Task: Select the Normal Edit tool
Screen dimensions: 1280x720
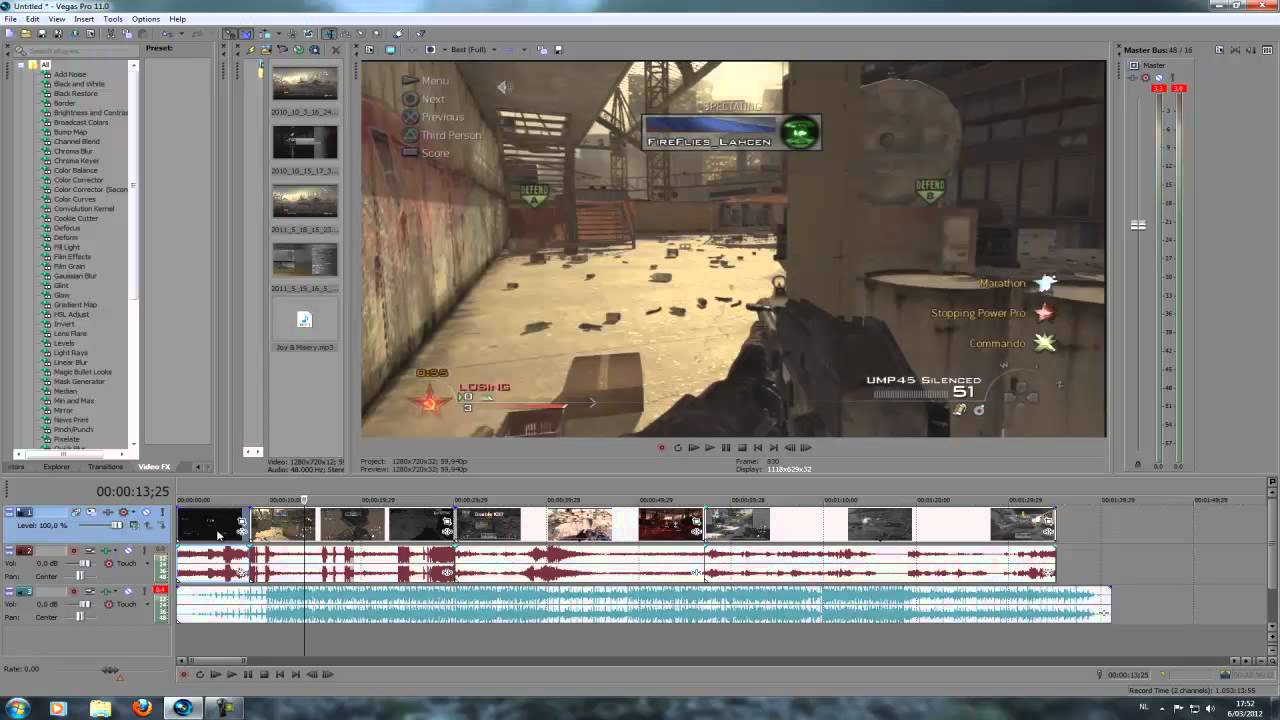Action: pos(329,34)
